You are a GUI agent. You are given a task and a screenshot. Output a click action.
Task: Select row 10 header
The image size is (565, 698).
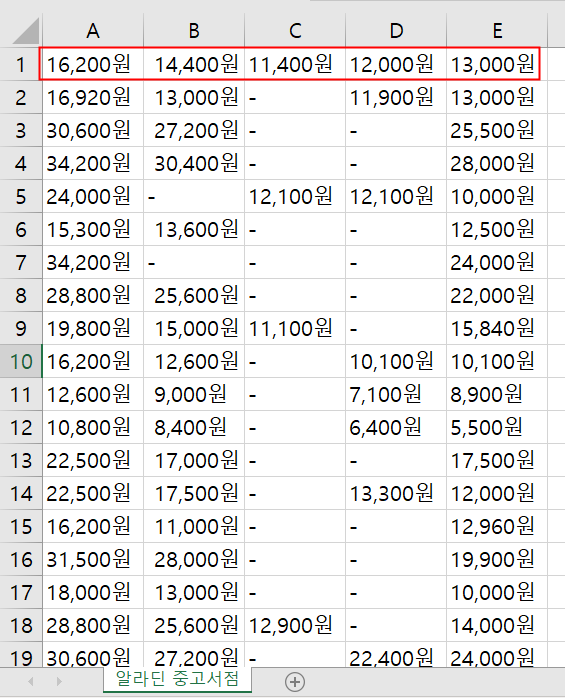pos(21,361)
